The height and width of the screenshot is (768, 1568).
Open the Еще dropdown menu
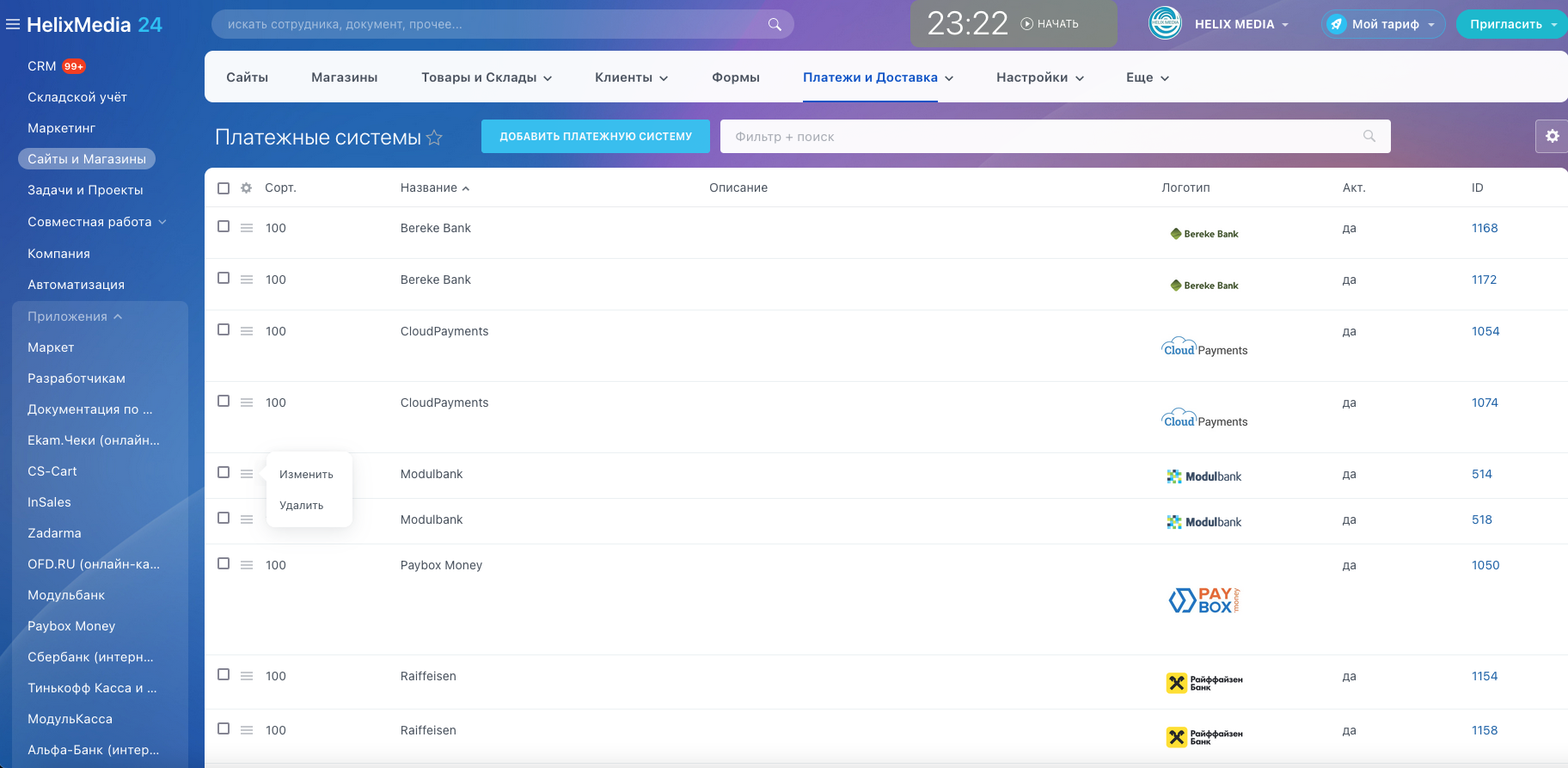coord(1148,77)
